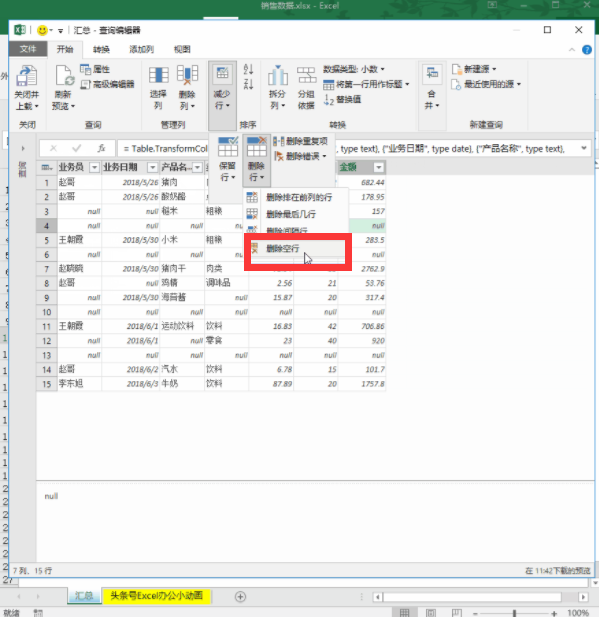Open Help question mark icon
The height and width of the screenshot is (618, 599).
pyautogui.click(x=587, y=50)
